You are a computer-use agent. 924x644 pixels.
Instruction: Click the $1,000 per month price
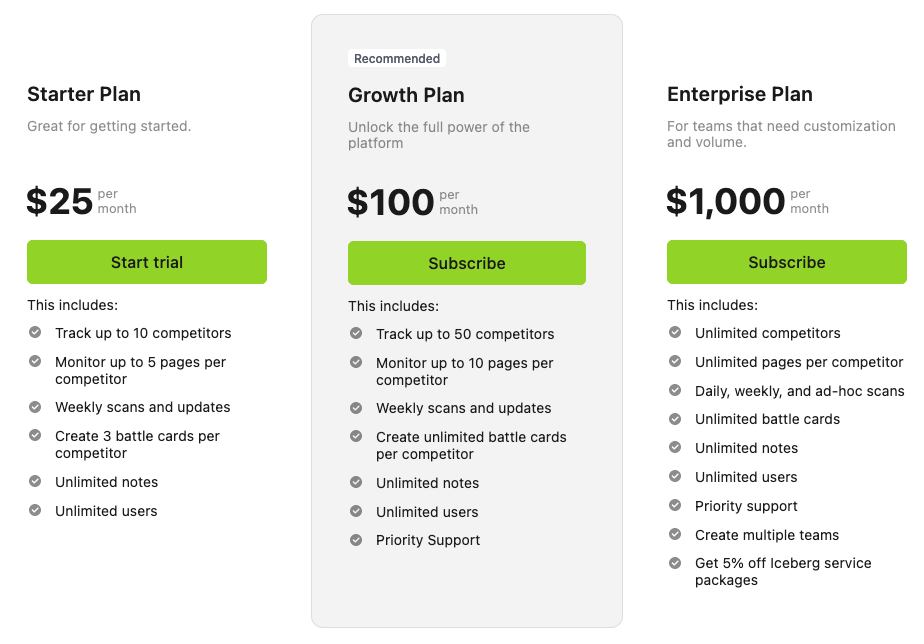click(748, 201)
